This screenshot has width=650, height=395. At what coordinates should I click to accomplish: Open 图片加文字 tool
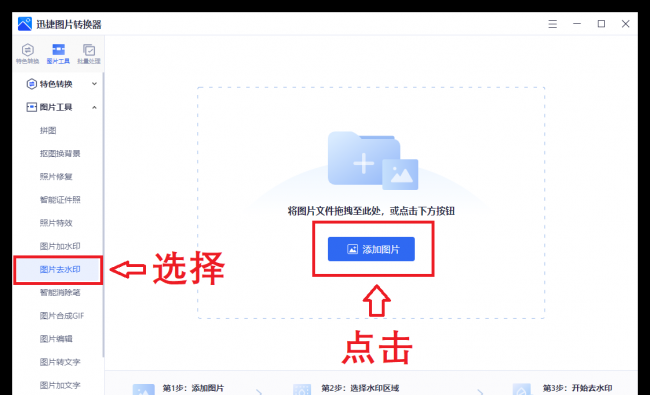pos(60,385)
